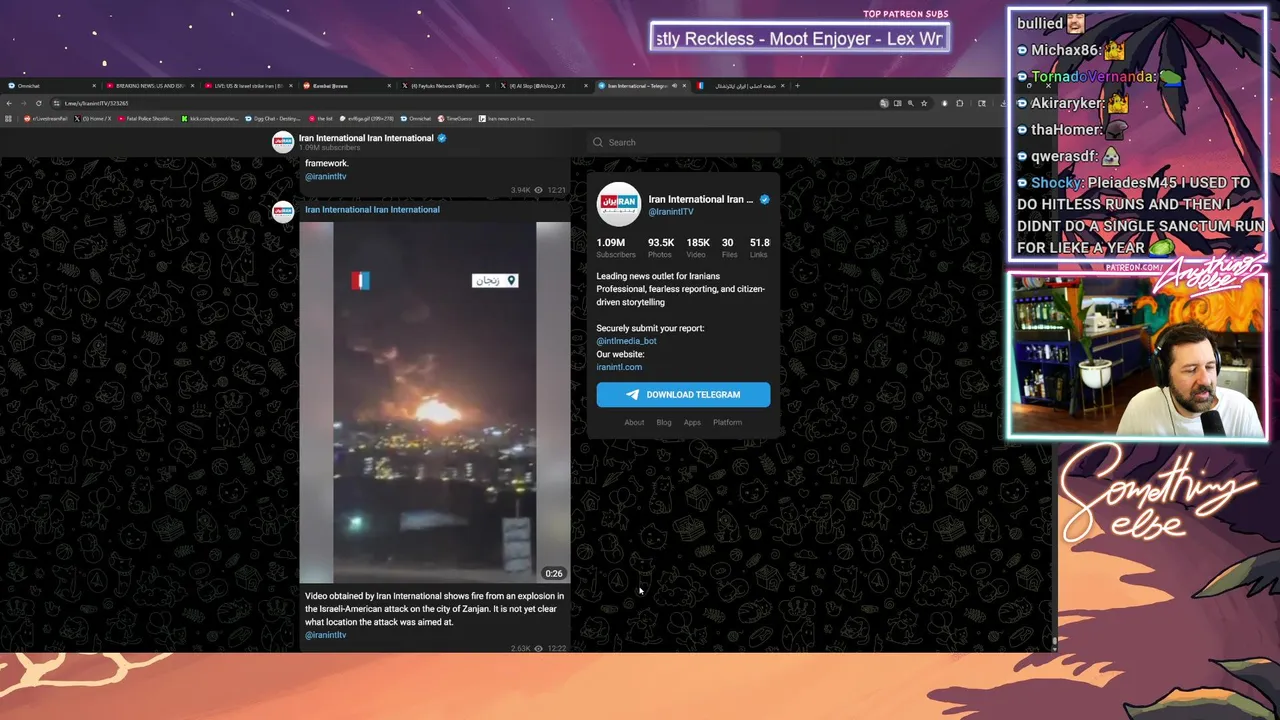Open the apps grid in bookmarks bar
The width and height of the screenshot is (1280, 720).
point(8,118)
